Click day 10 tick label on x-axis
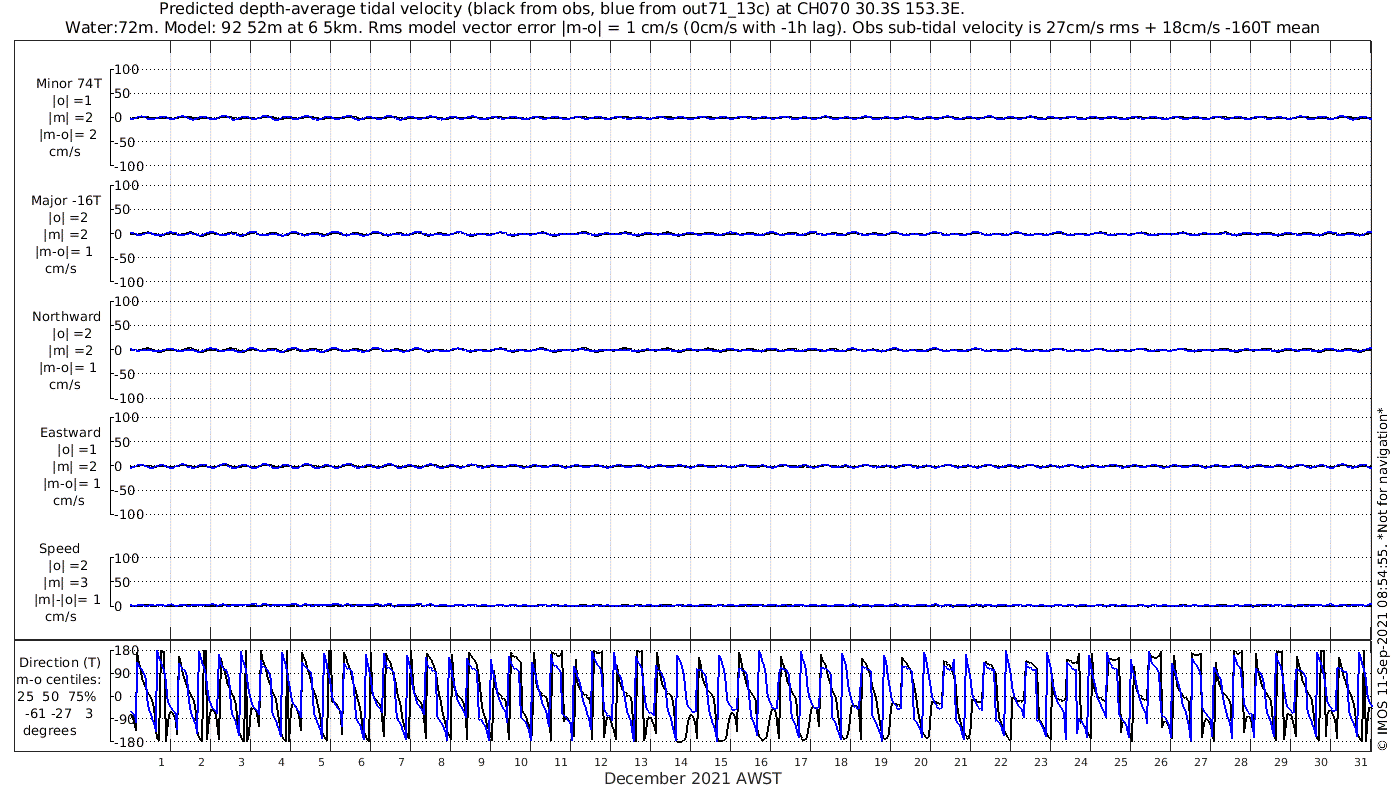 pyautogui.click(x=521, y=762)
